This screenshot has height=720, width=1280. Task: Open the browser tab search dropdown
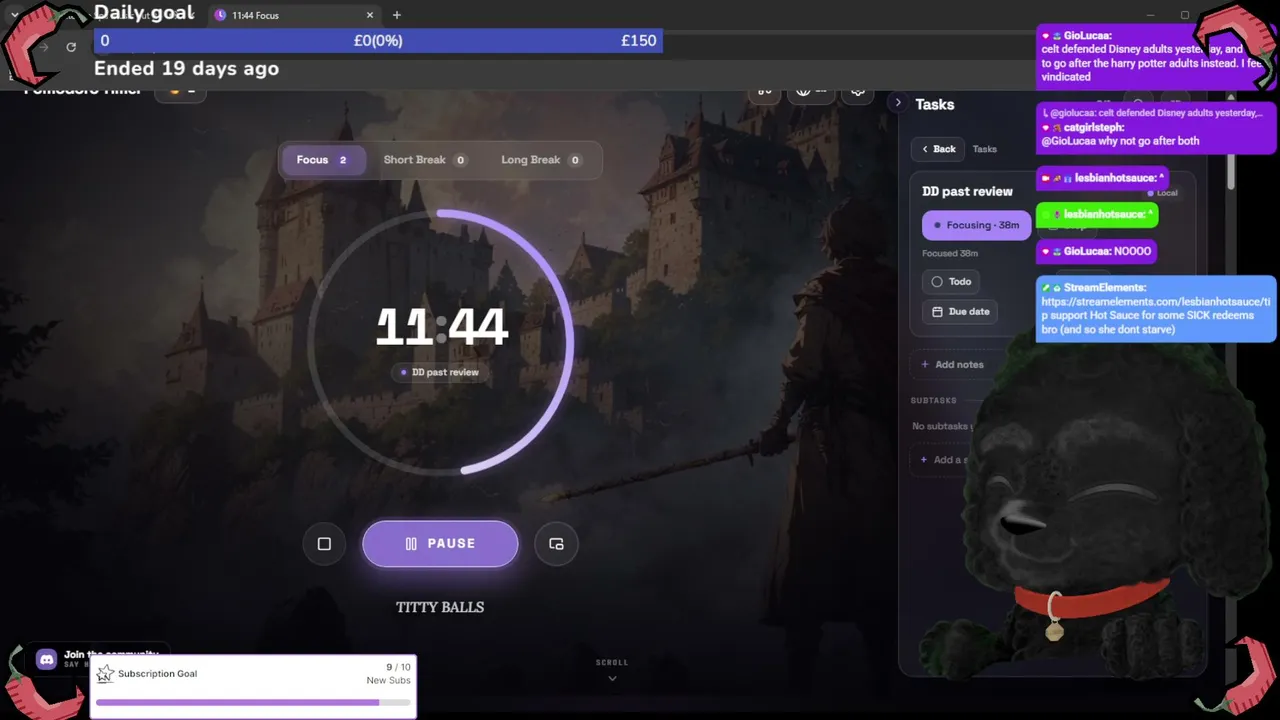point(14,15)
